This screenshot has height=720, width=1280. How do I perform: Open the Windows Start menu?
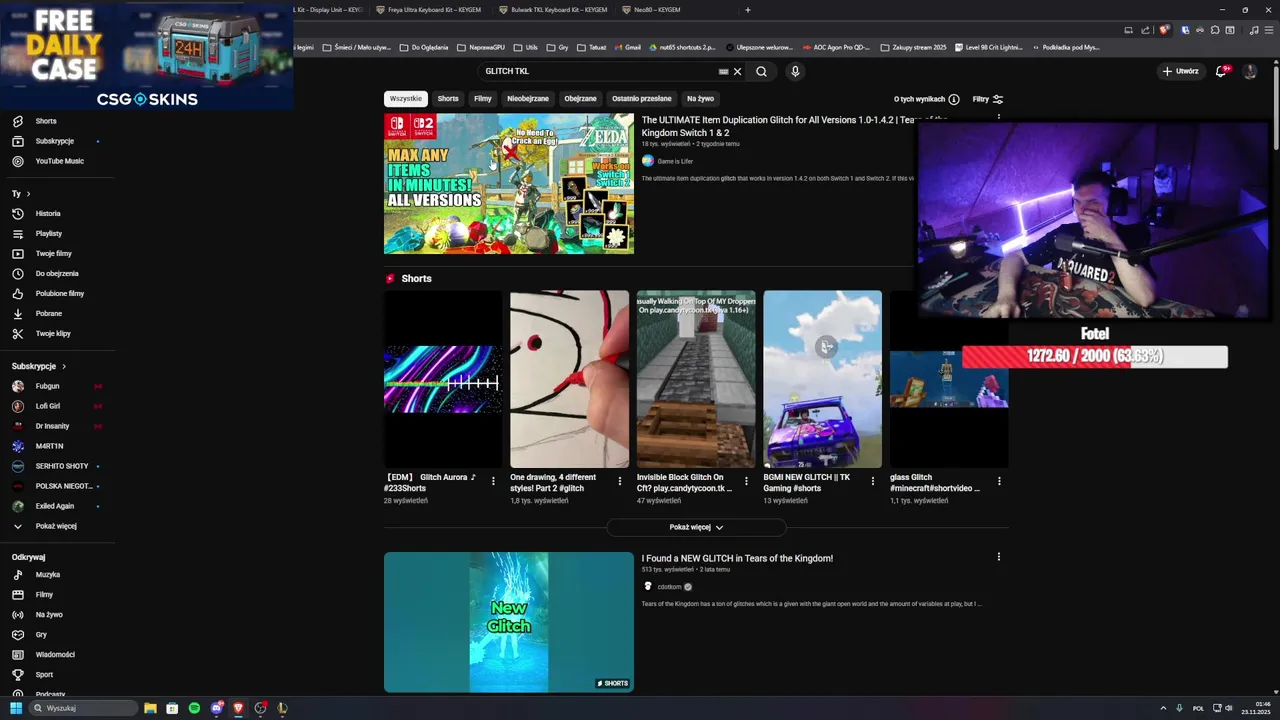click(x=16, y=708)
